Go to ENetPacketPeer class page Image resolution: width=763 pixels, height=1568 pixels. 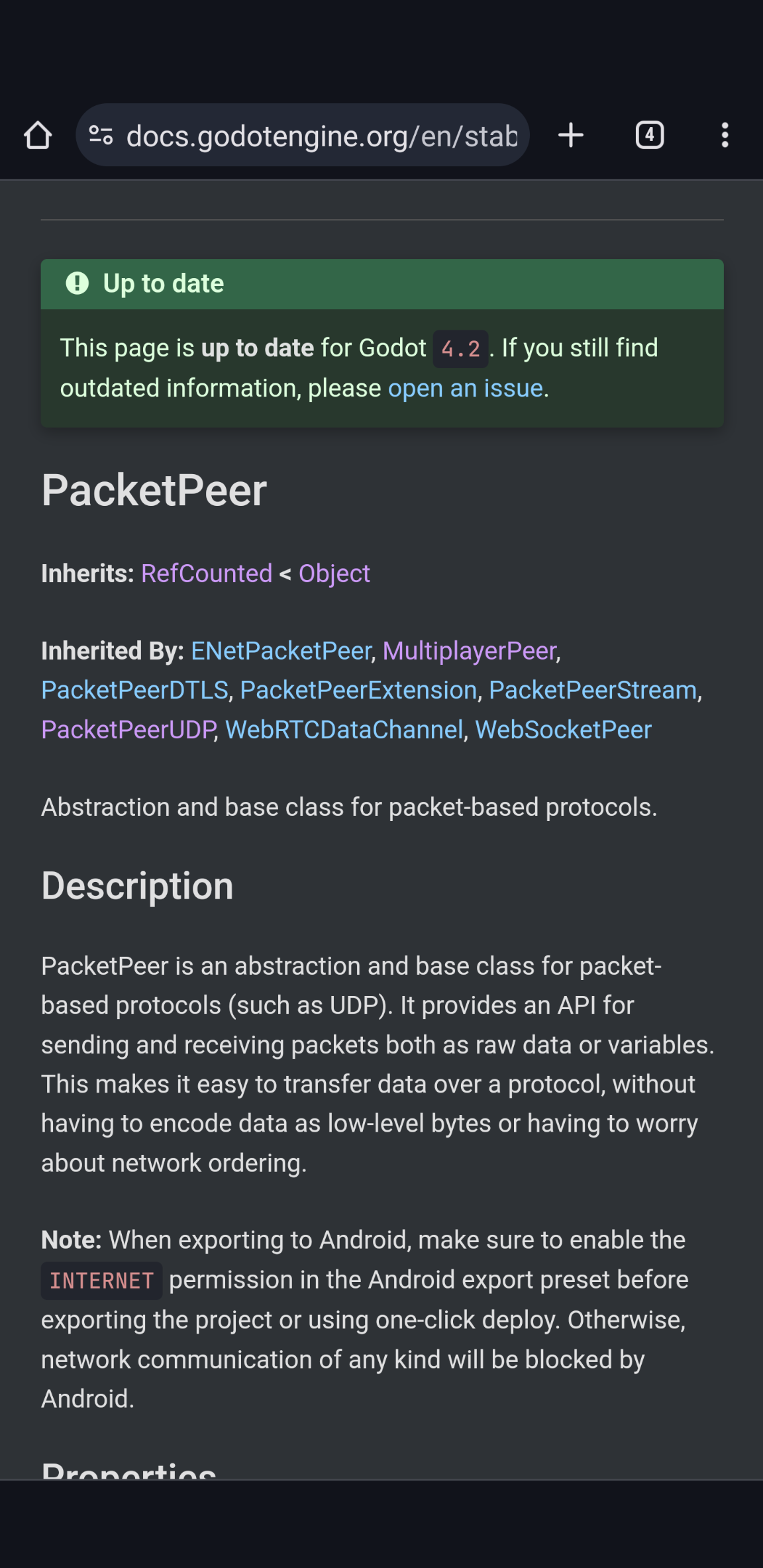click(x=281, y=651)
